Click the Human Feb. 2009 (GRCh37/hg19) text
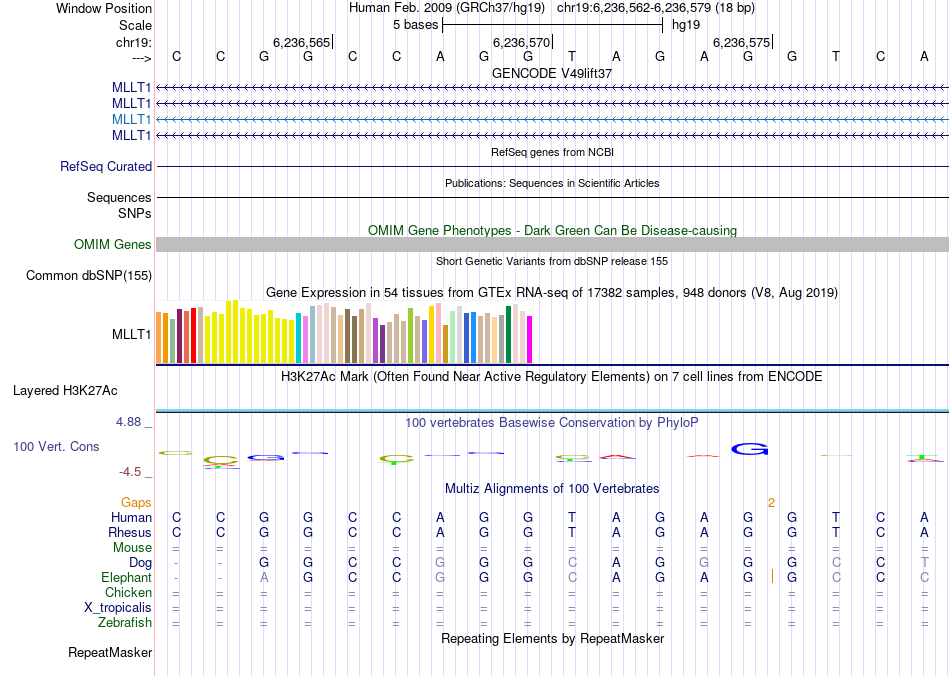This screenshot has width=950, height=676. click(x=447, y=8)
